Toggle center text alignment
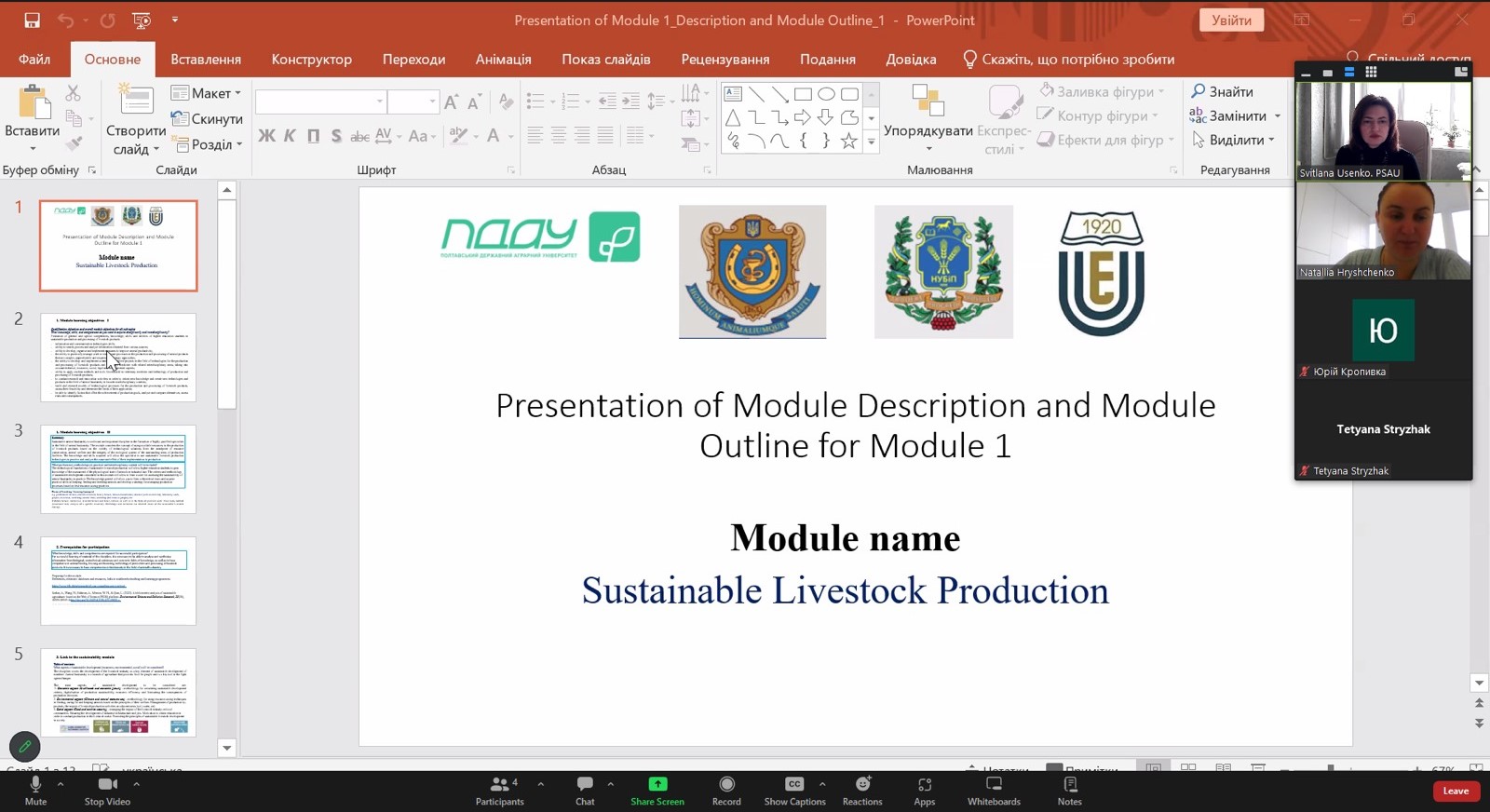 tap(559, 136)
